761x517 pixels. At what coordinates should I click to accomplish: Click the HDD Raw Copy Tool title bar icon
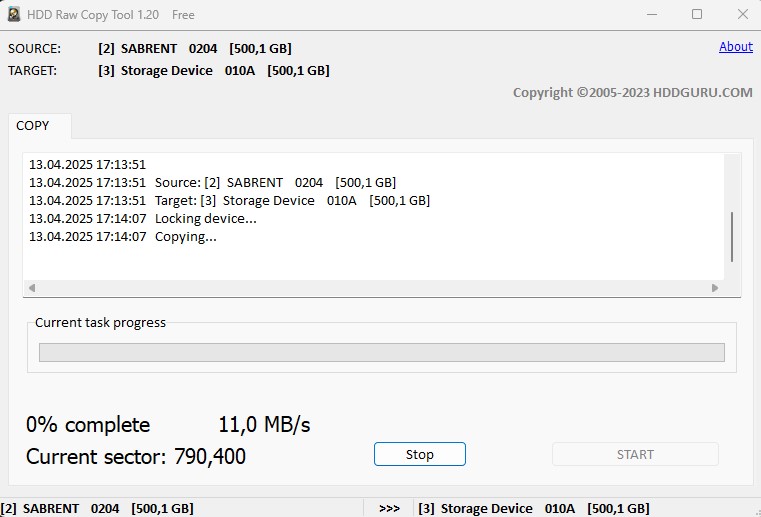pyautogui.click(x=14, y=14)
